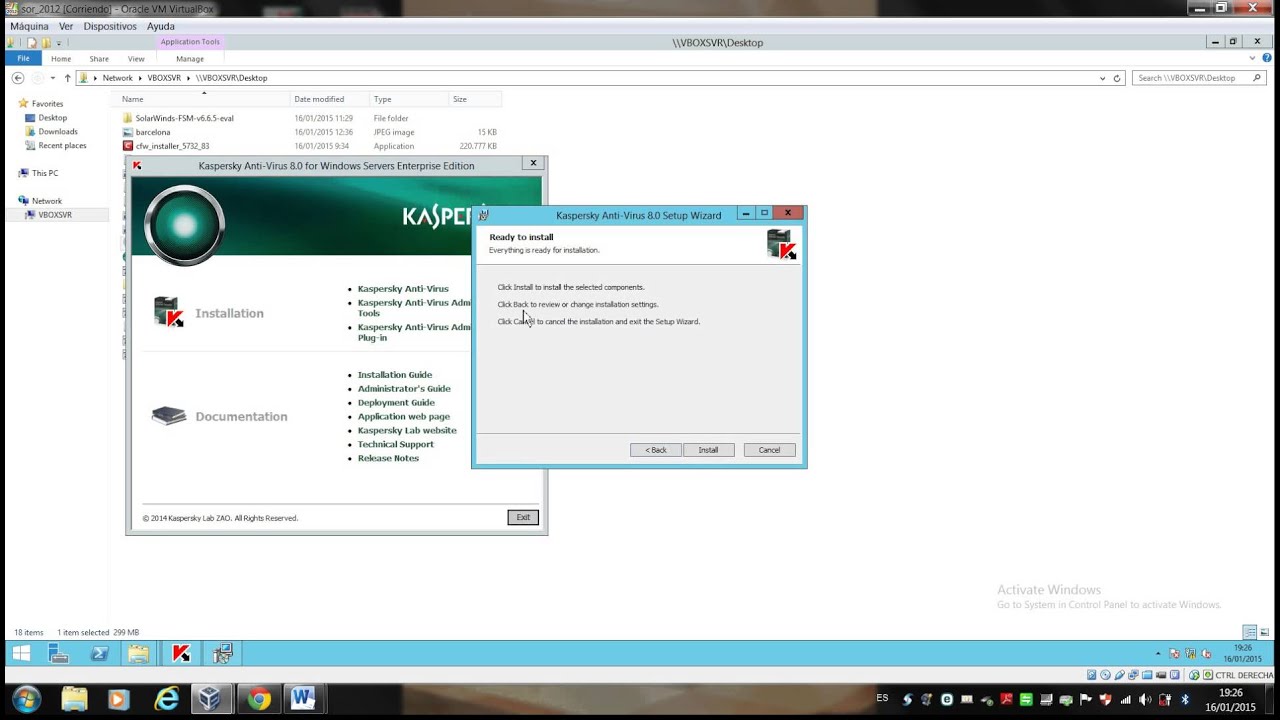Open VirtualBox Máquina menu
1280x720 pixels.
point(29,26)
